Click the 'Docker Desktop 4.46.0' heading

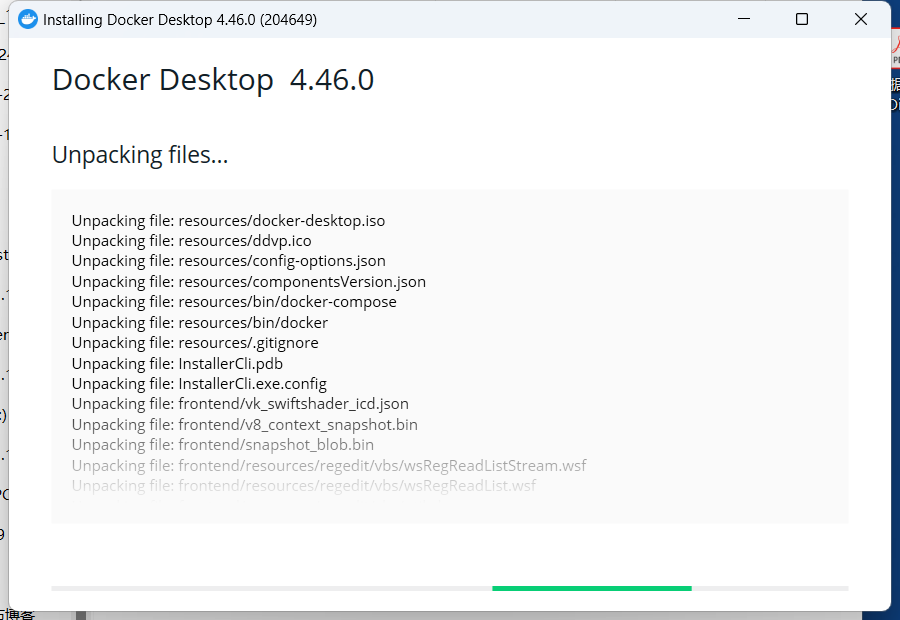click(213, 80)
